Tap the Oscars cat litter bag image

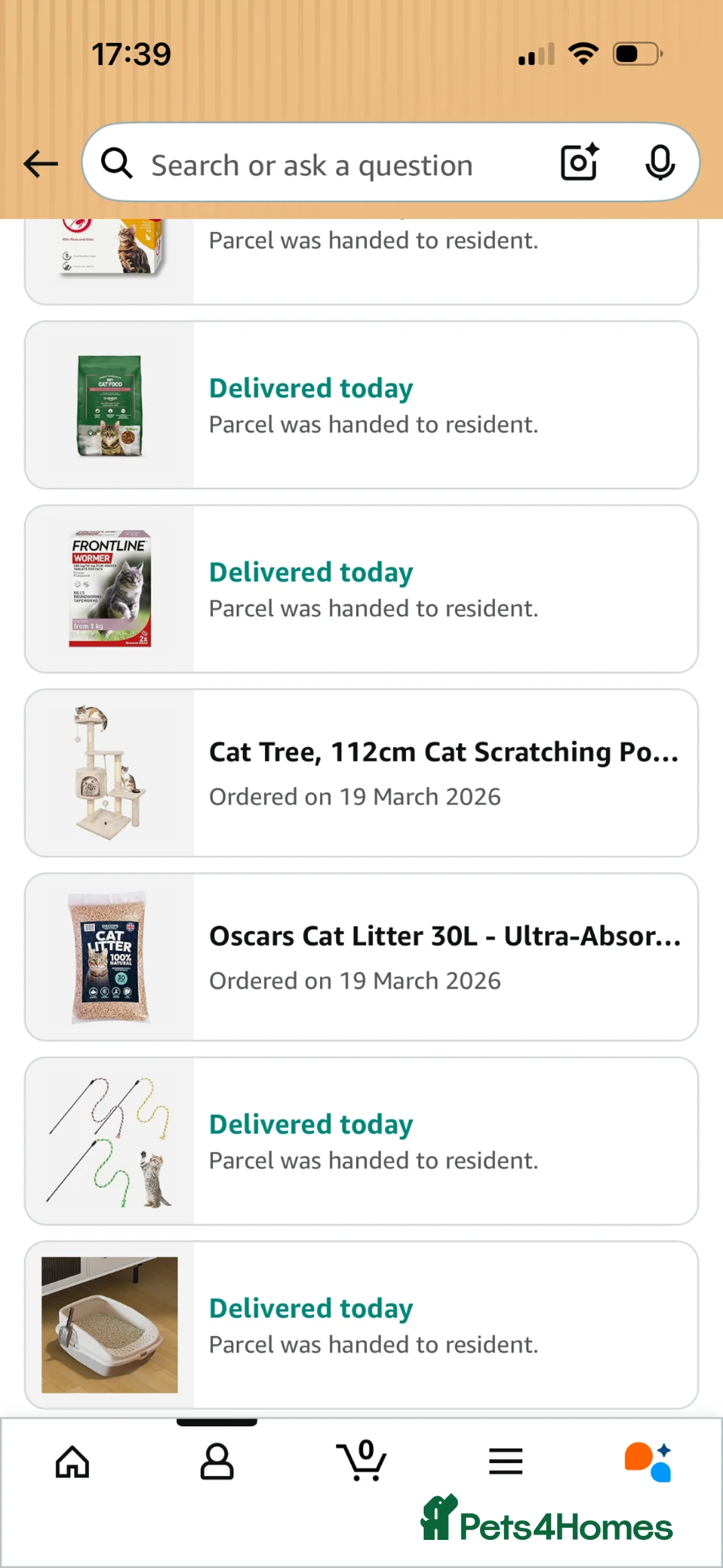click(x=110, y=957)
